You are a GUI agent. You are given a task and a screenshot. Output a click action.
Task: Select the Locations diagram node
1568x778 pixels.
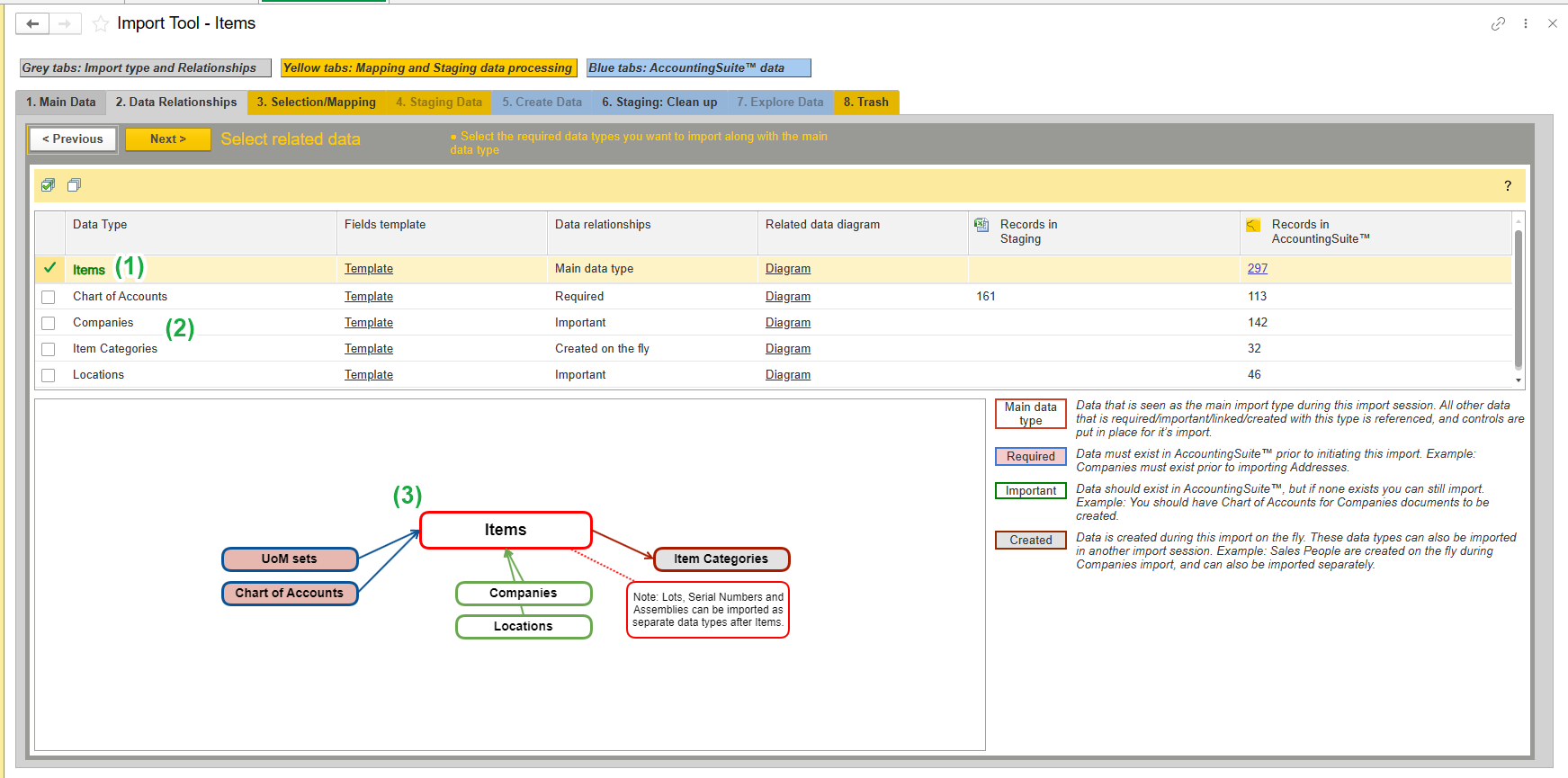524,627
